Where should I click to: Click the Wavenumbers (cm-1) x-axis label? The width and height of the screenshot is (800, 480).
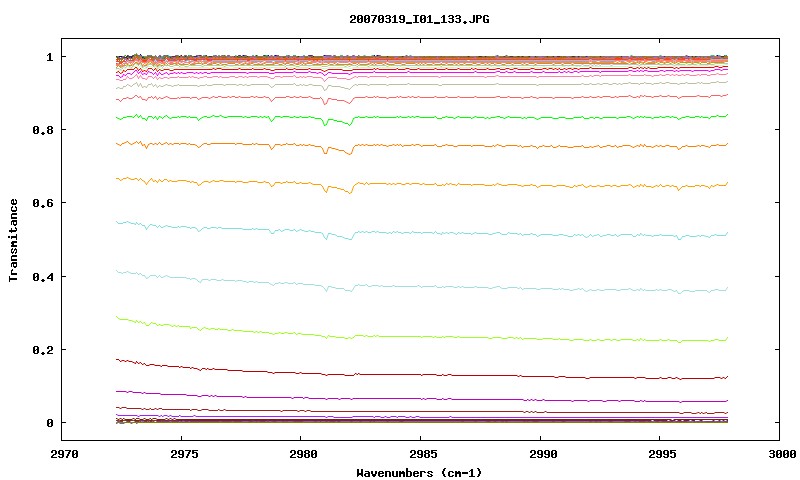pos(419,473)
